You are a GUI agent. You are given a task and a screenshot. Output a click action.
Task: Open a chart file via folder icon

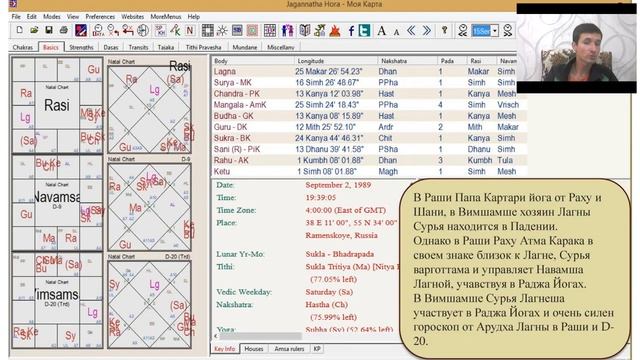pos(34,31)
